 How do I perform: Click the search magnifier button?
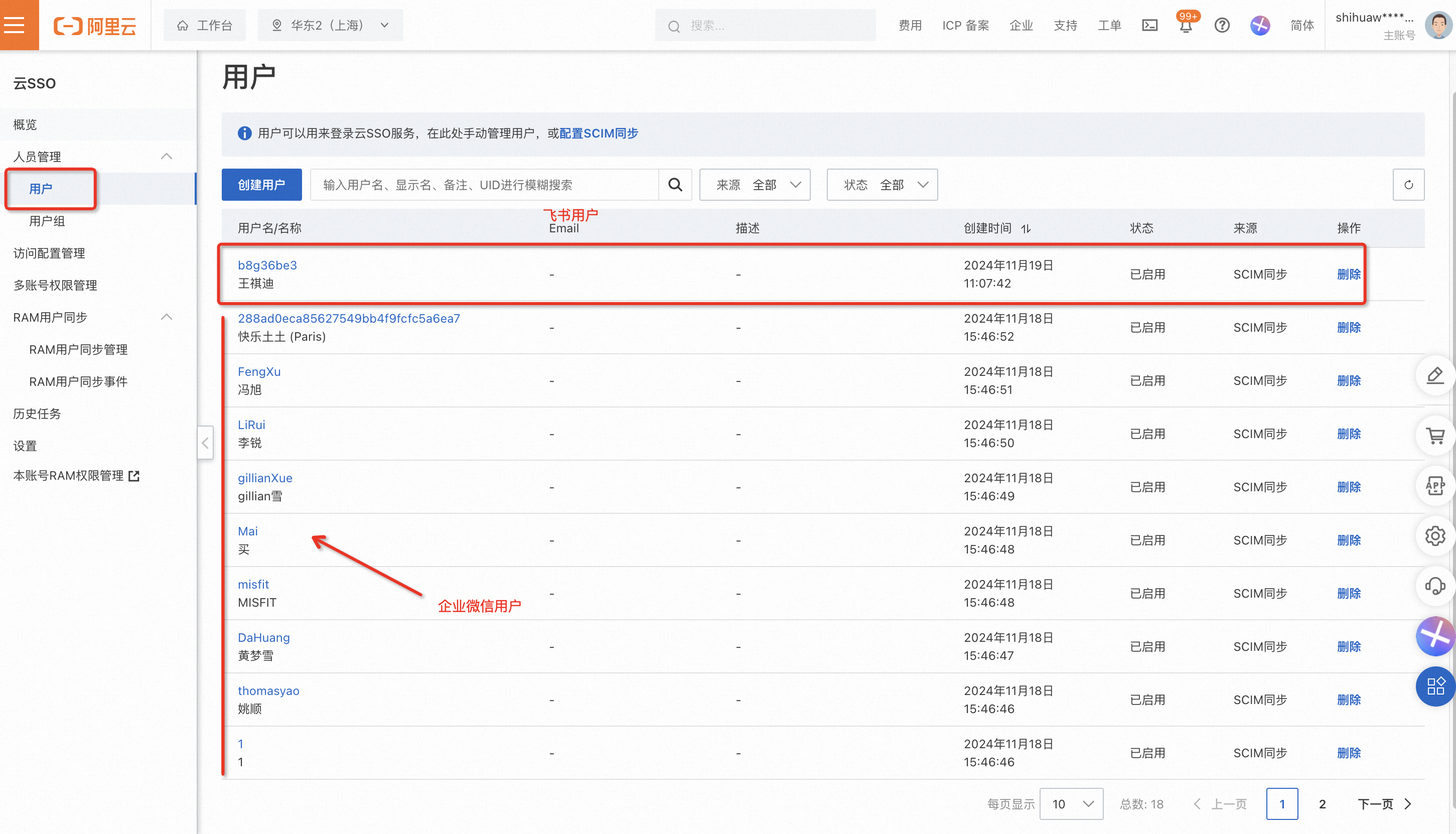[675, 185]
